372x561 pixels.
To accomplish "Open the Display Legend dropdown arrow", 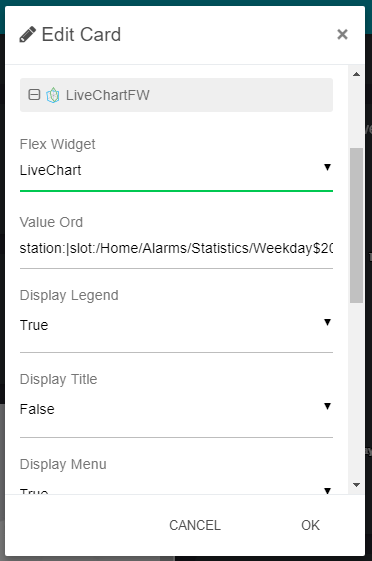I will (x=327, y=322).
